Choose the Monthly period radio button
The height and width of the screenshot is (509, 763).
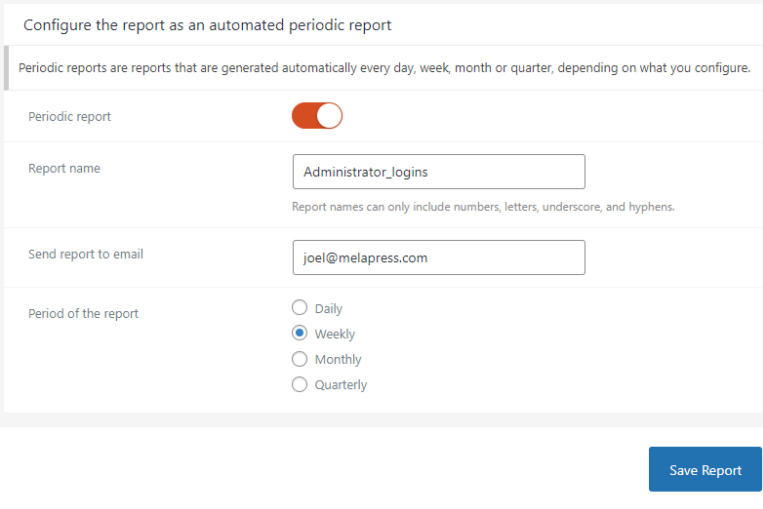click(x=300, y=359)
